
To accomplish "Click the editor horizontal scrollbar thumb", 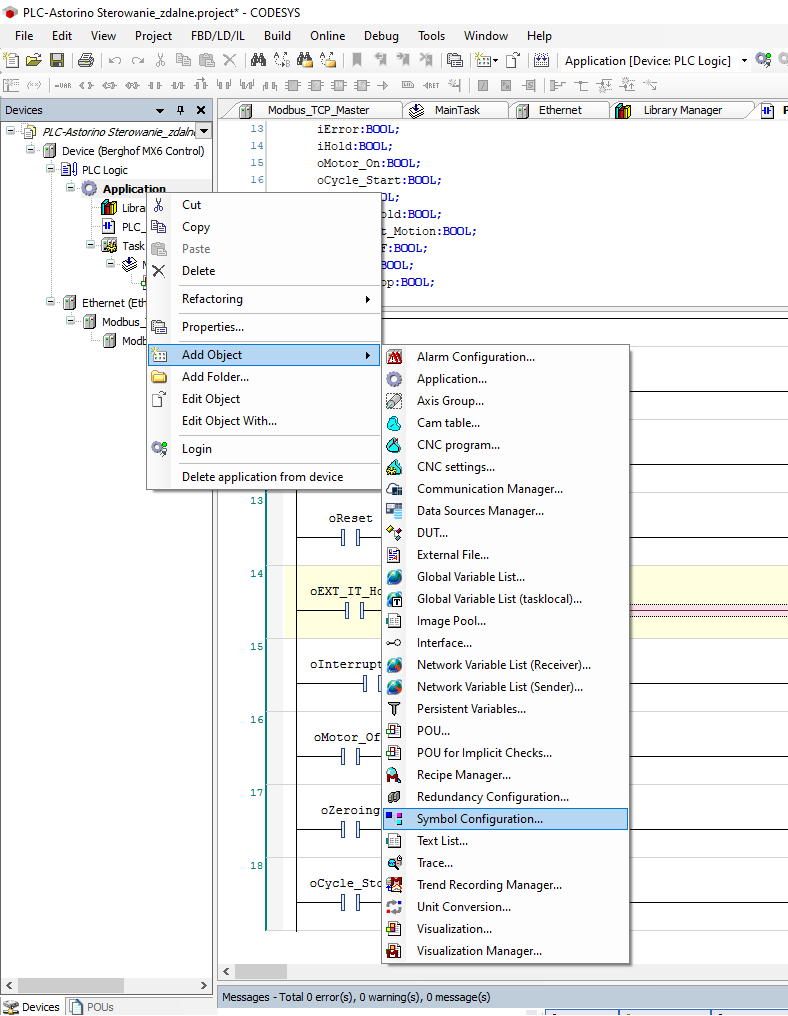I will tap(261, 971).
